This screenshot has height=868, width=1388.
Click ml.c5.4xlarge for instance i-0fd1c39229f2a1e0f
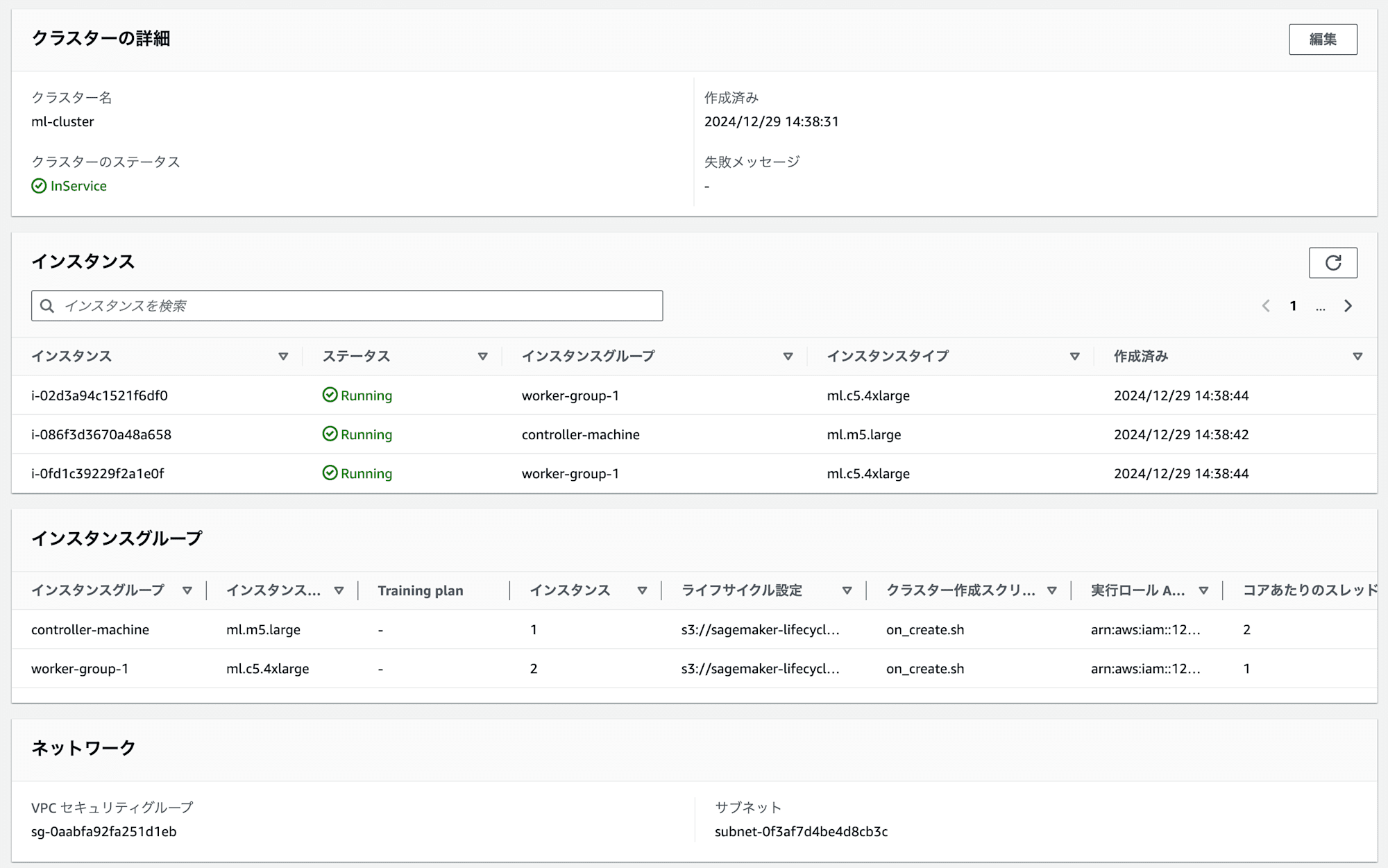pos(868,473)
